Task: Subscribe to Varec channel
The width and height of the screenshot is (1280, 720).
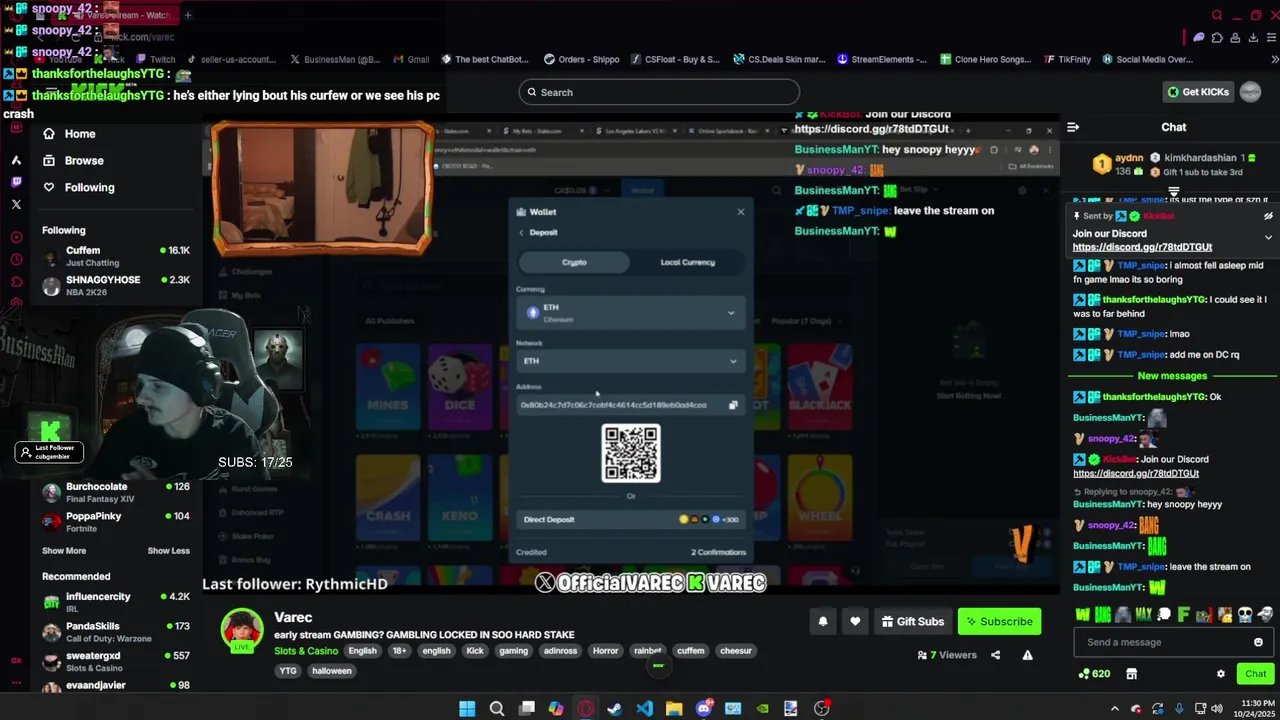Action: [999, 621]
